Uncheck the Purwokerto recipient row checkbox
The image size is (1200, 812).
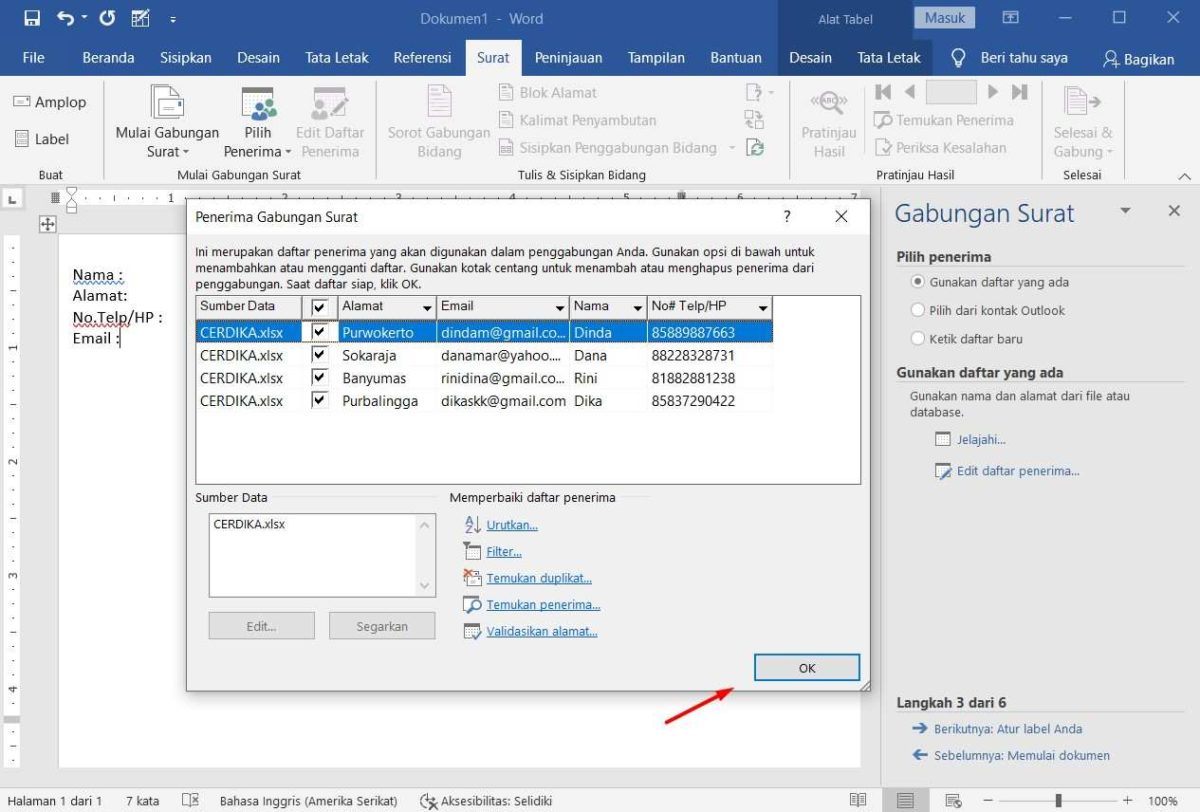[x=320, y=330]
